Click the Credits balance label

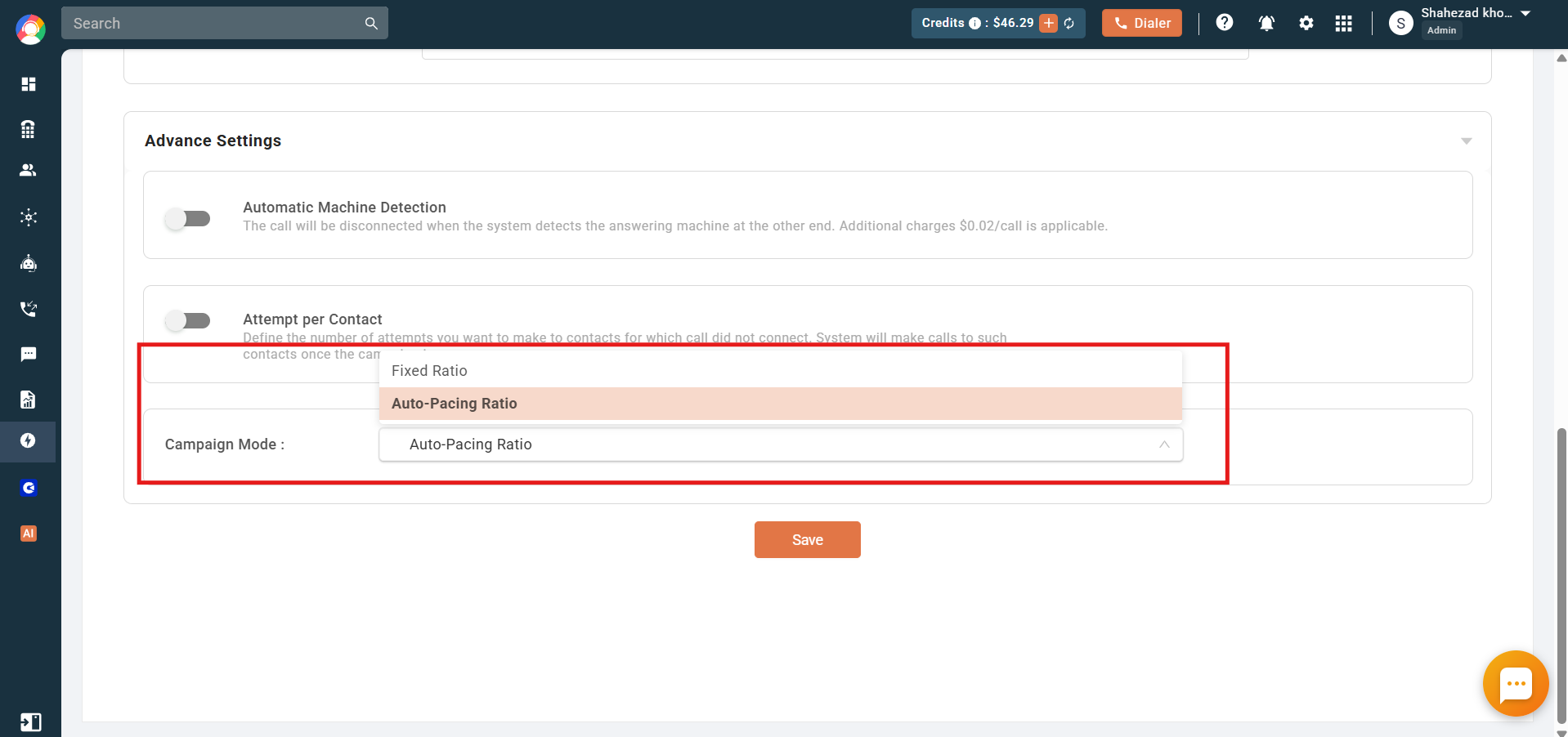click(x=978, y=23)
